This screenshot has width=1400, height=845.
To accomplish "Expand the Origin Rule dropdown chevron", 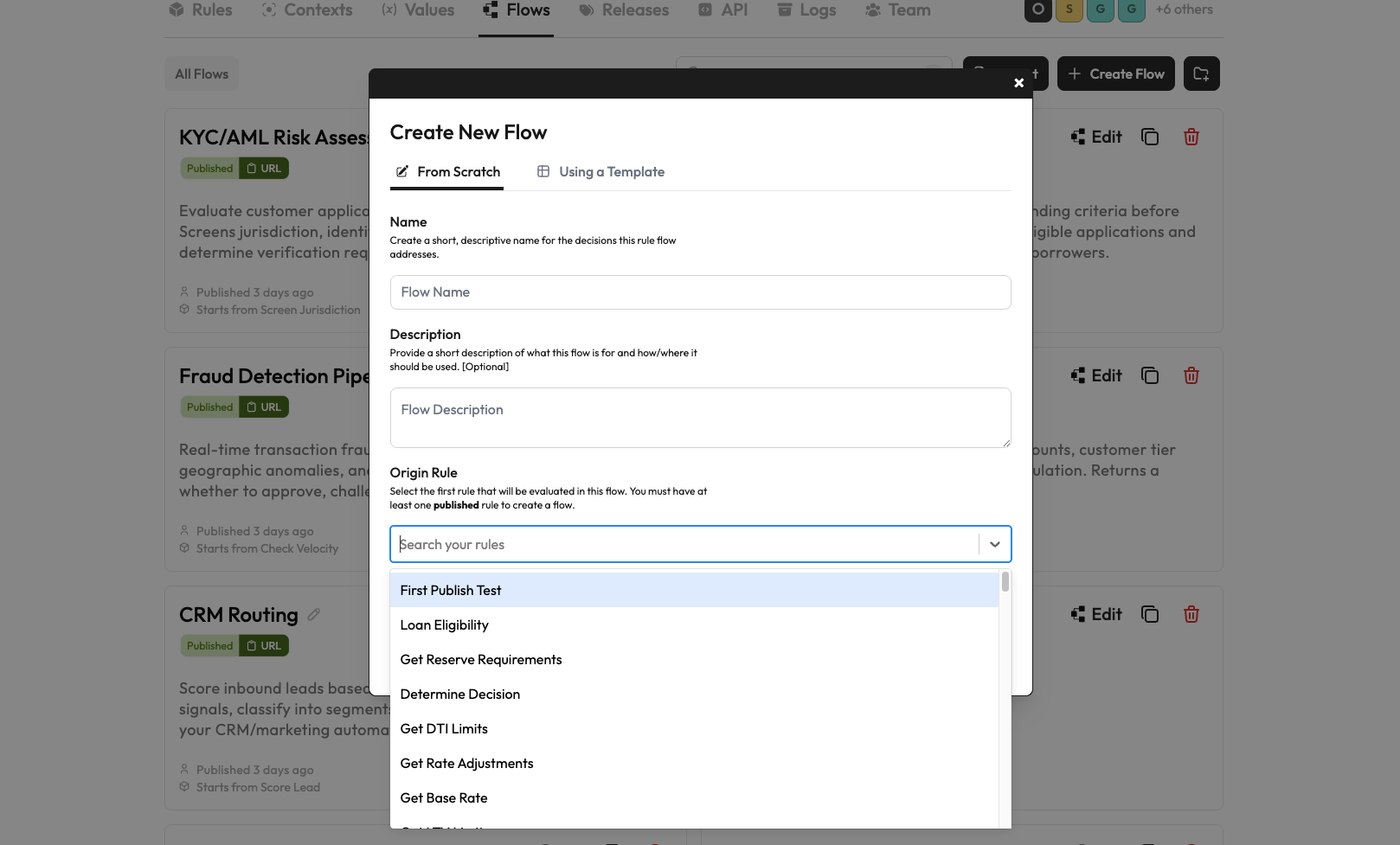I will 995,544.
